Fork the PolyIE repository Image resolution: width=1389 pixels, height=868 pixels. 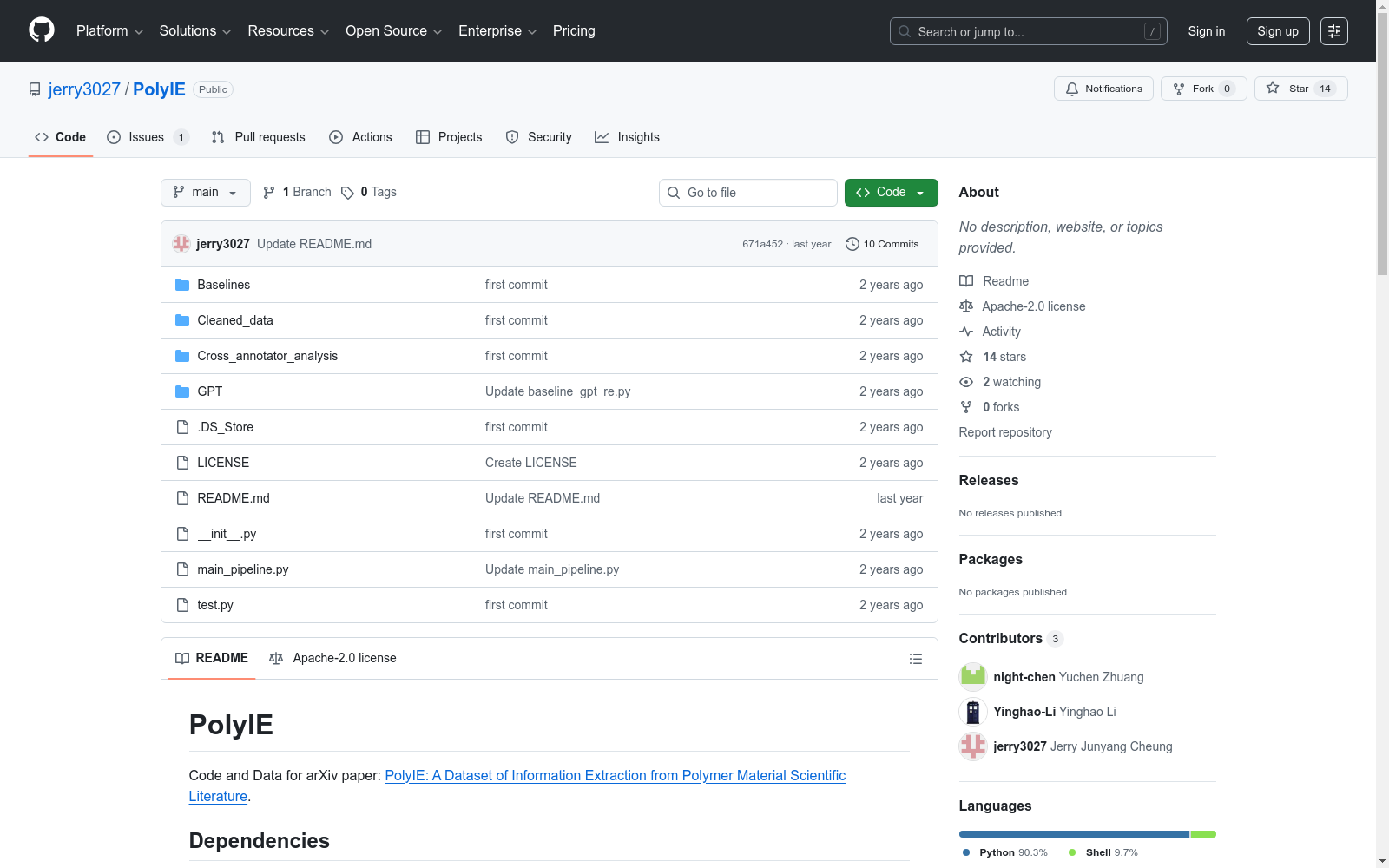(x=1203, y=89)
